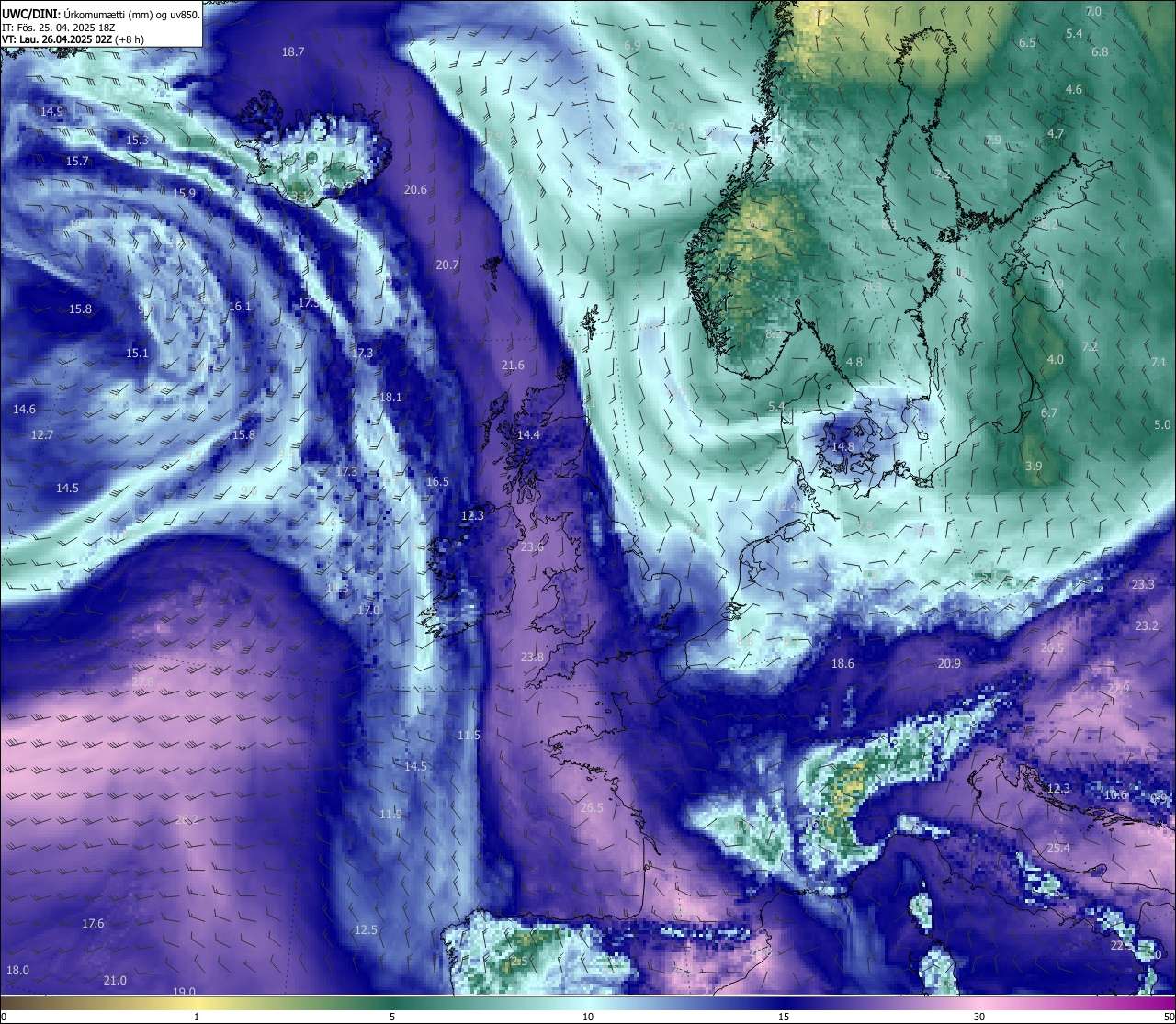Click the 18.7 value north of Iceland

point(293,52)
